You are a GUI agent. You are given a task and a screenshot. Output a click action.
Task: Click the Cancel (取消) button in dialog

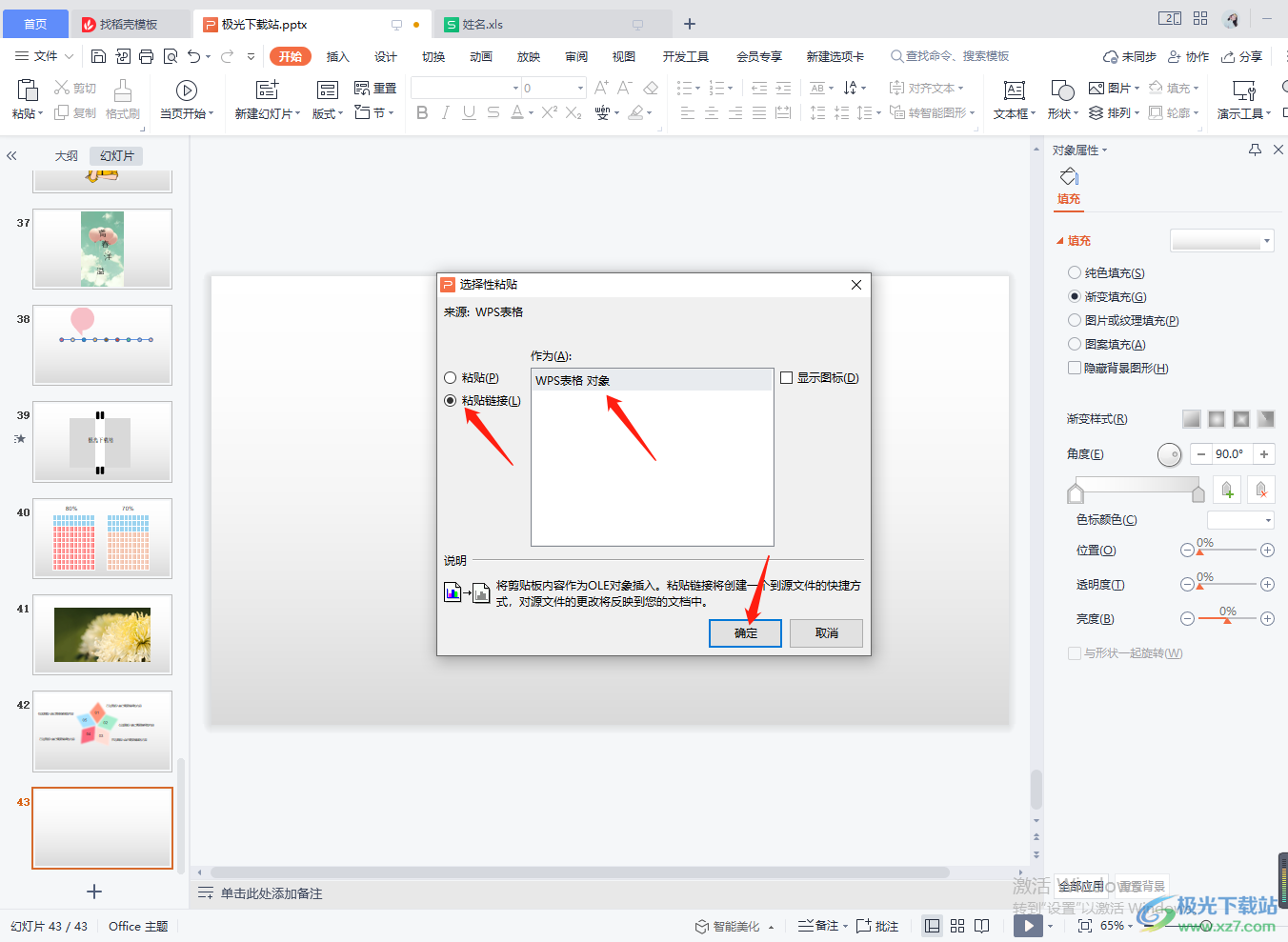click(x=827, y=633)
